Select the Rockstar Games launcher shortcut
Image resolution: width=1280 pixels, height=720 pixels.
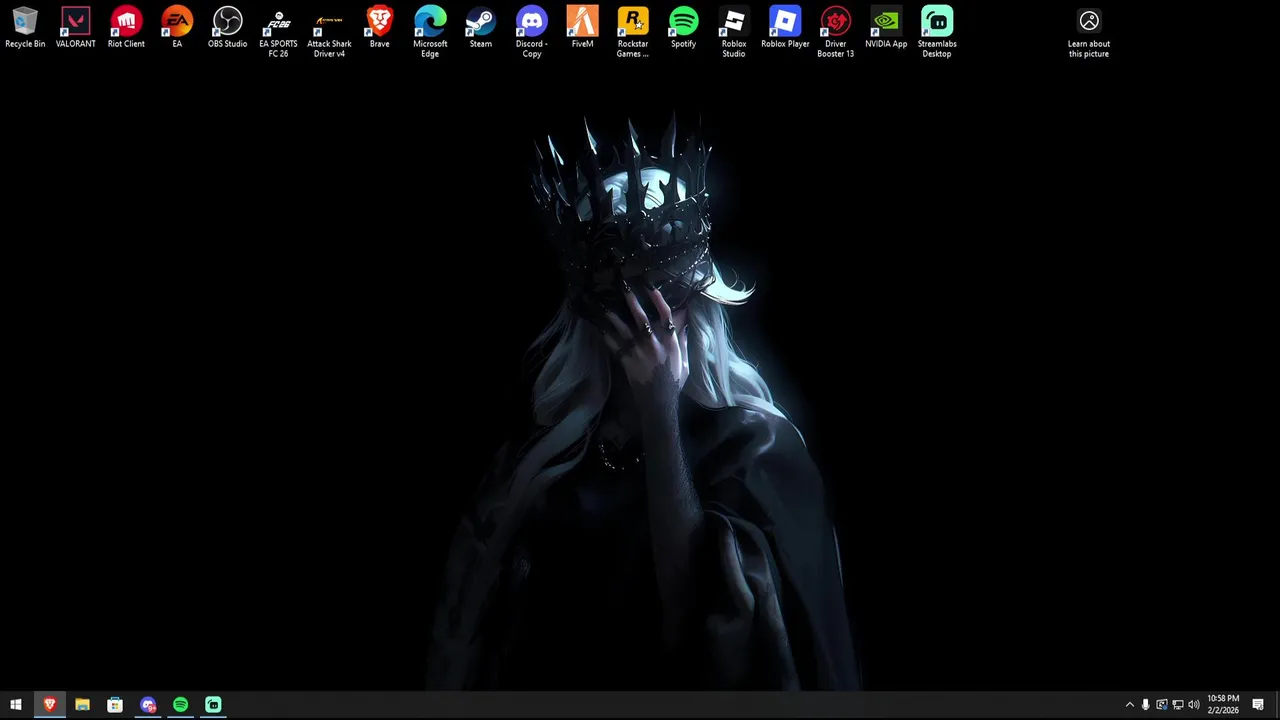point(633,32)
